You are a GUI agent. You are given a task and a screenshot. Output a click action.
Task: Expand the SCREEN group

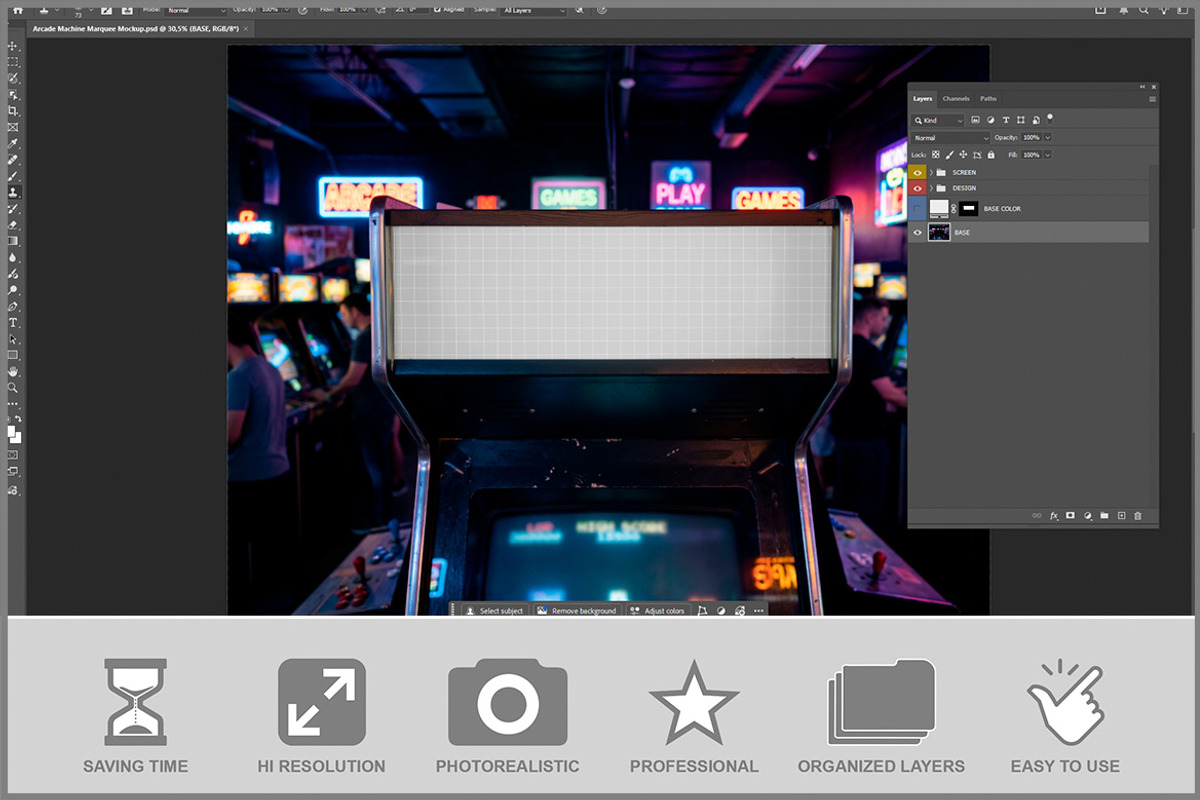(931, 173)
